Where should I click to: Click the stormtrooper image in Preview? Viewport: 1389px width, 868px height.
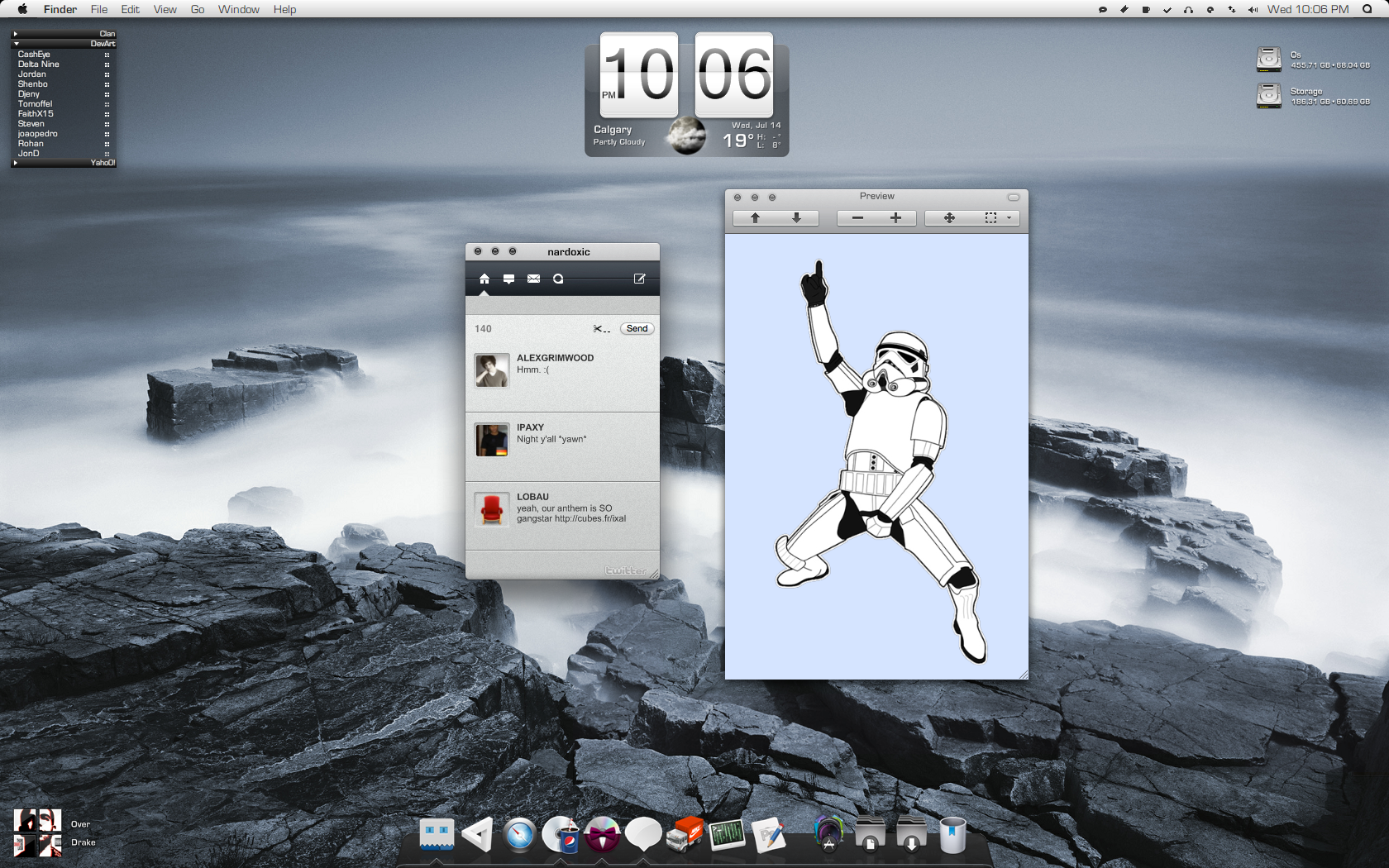883,463
